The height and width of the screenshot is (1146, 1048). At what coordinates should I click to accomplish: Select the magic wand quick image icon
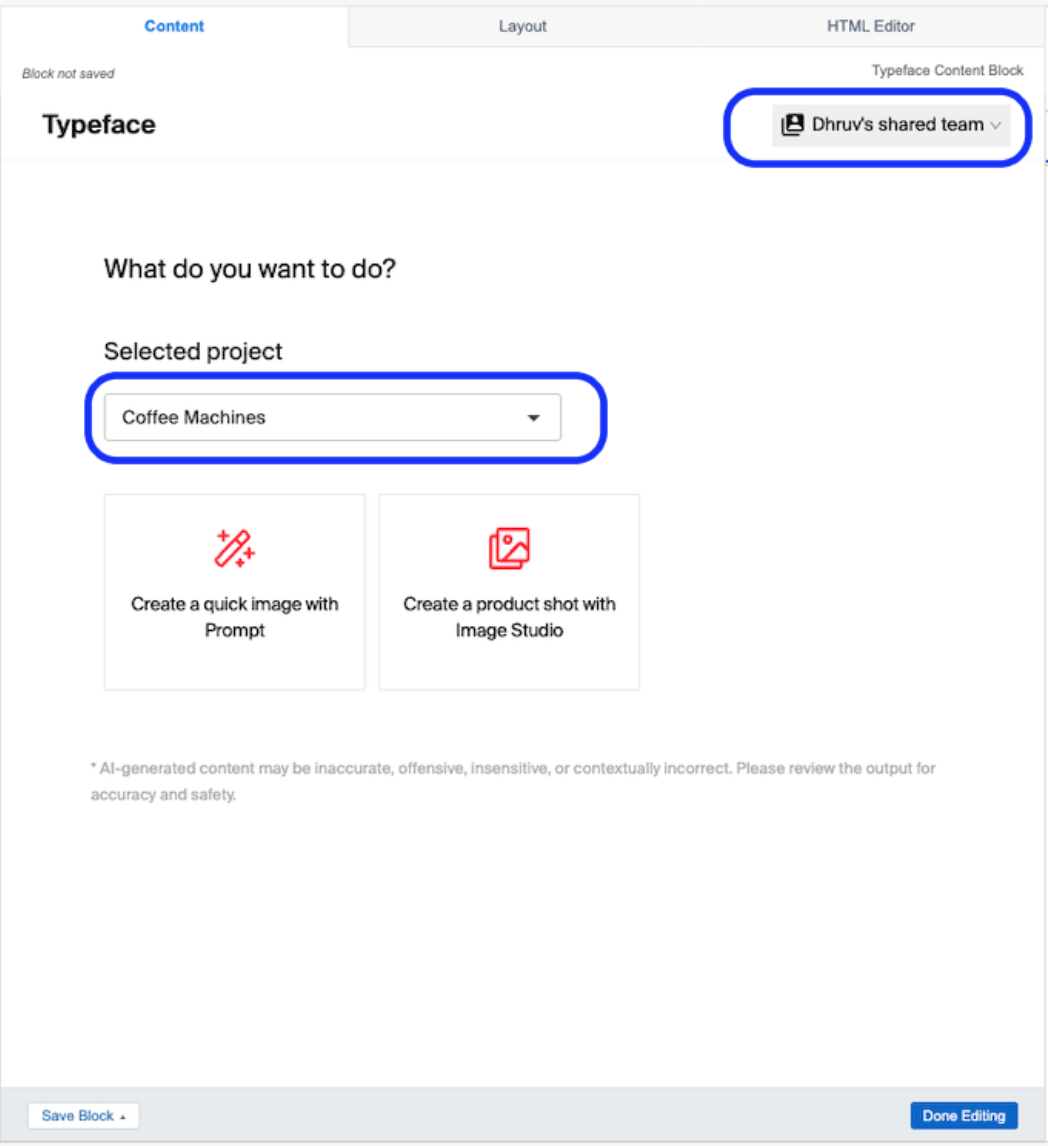pyautogui.click(x=234, y=546)
